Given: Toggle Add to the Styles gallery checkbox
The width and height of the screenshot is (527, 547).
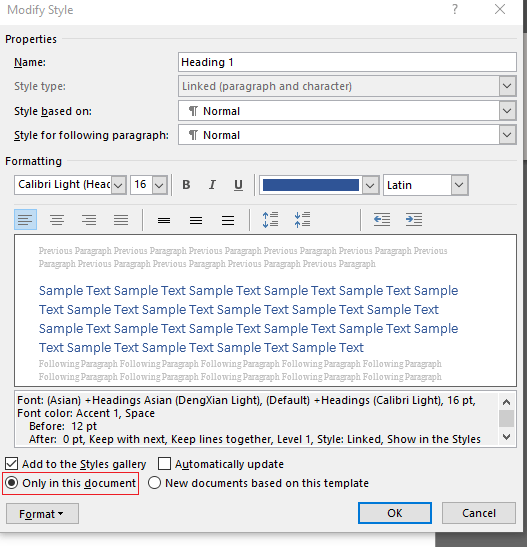Looking at the screenshot, I should (12, 464).
